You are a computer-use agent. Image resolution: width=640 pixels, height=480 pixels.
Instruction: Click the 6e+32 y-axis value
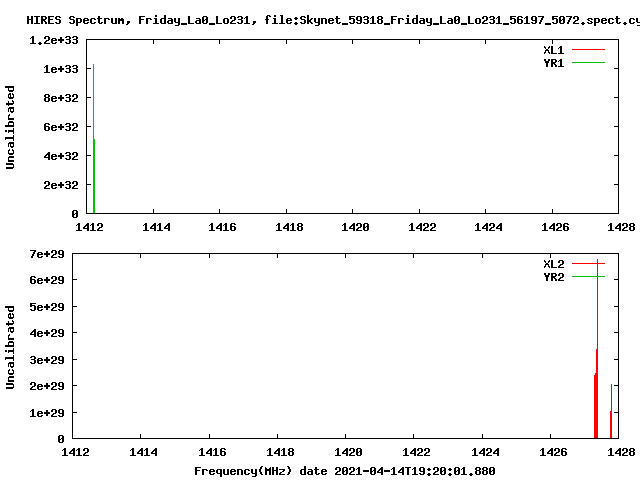tap(61, 127)
